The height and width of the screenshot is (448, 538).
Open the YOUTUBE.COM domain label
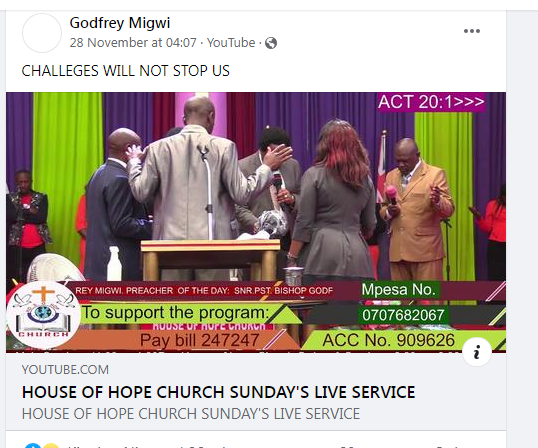point(65,370)
